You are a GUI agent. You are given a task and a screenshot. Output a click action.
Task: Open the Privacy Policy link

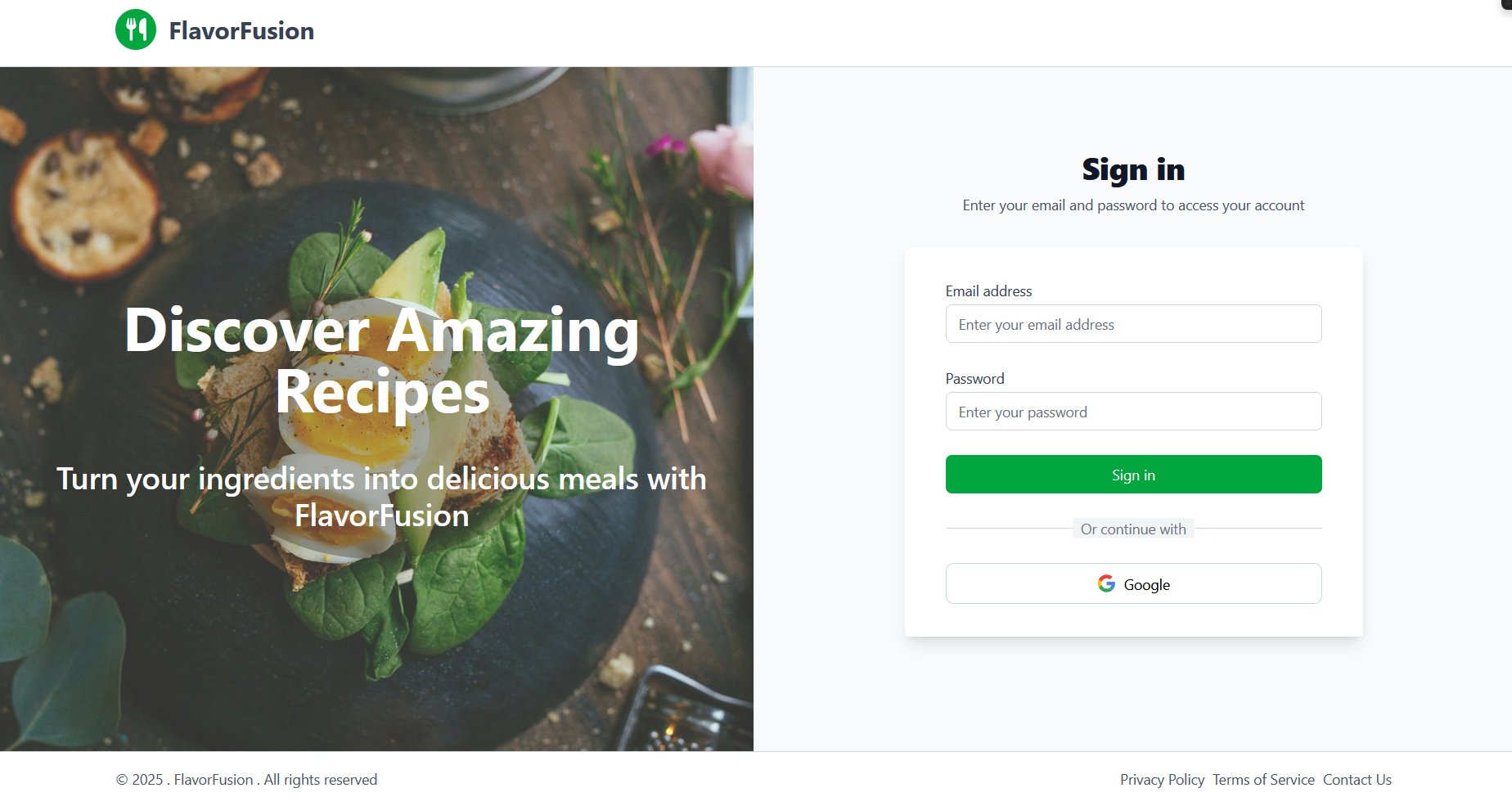click(x=1162, y=780)
